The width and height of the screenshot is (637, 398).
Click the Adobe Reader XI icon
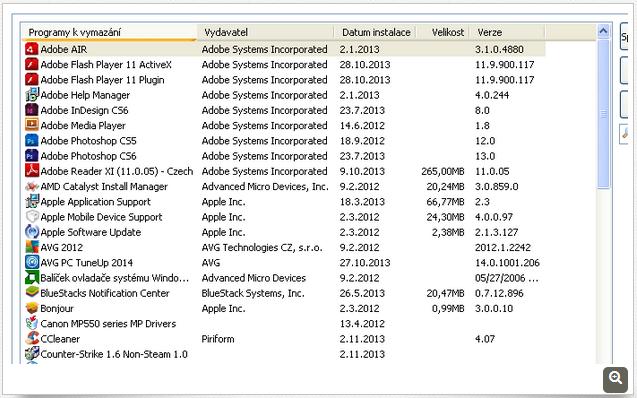[32, 171]
